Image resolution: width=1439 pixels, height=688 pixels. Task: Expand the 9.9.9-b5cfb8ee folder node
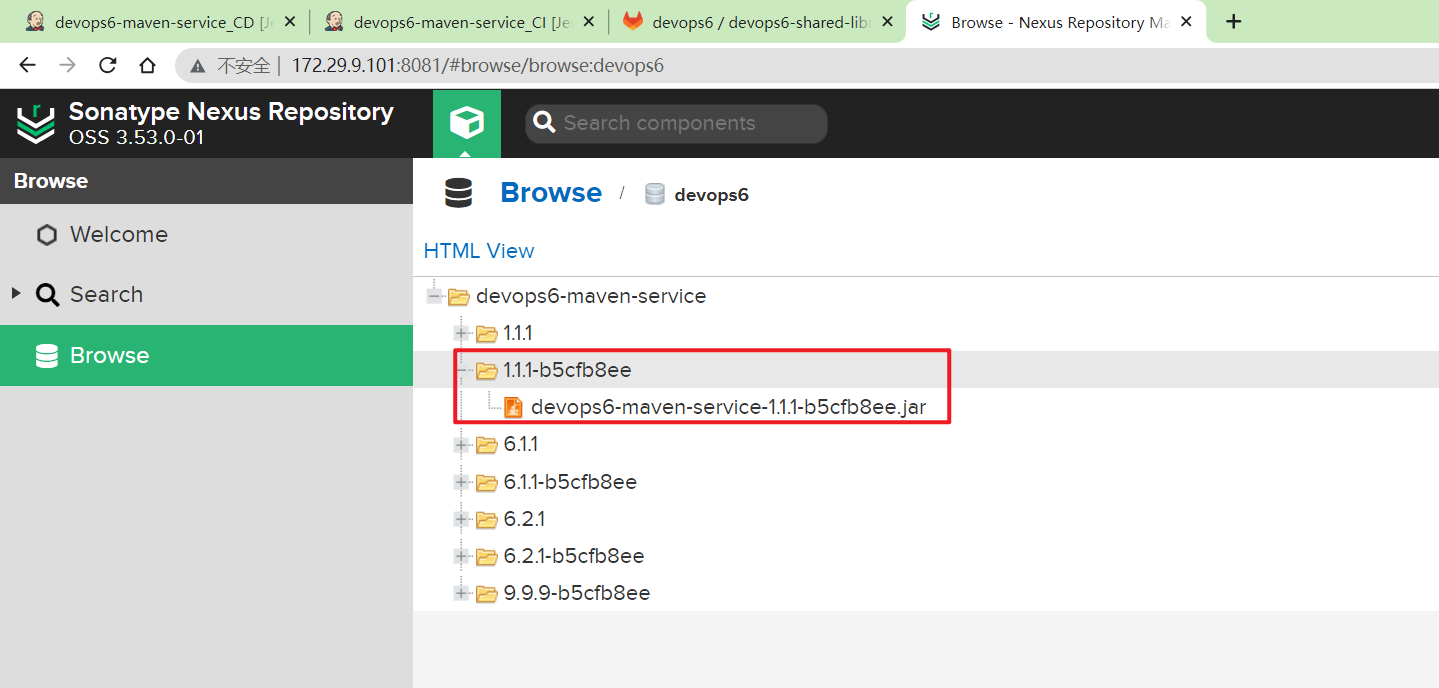pos(462,593)
